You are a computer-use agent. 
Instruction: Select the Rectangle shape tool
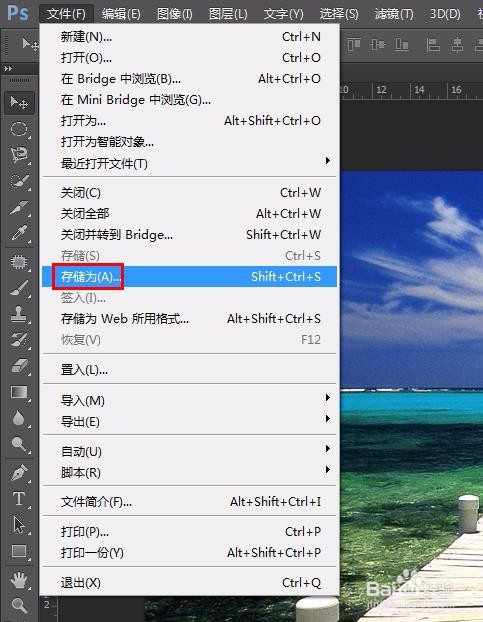19,551
